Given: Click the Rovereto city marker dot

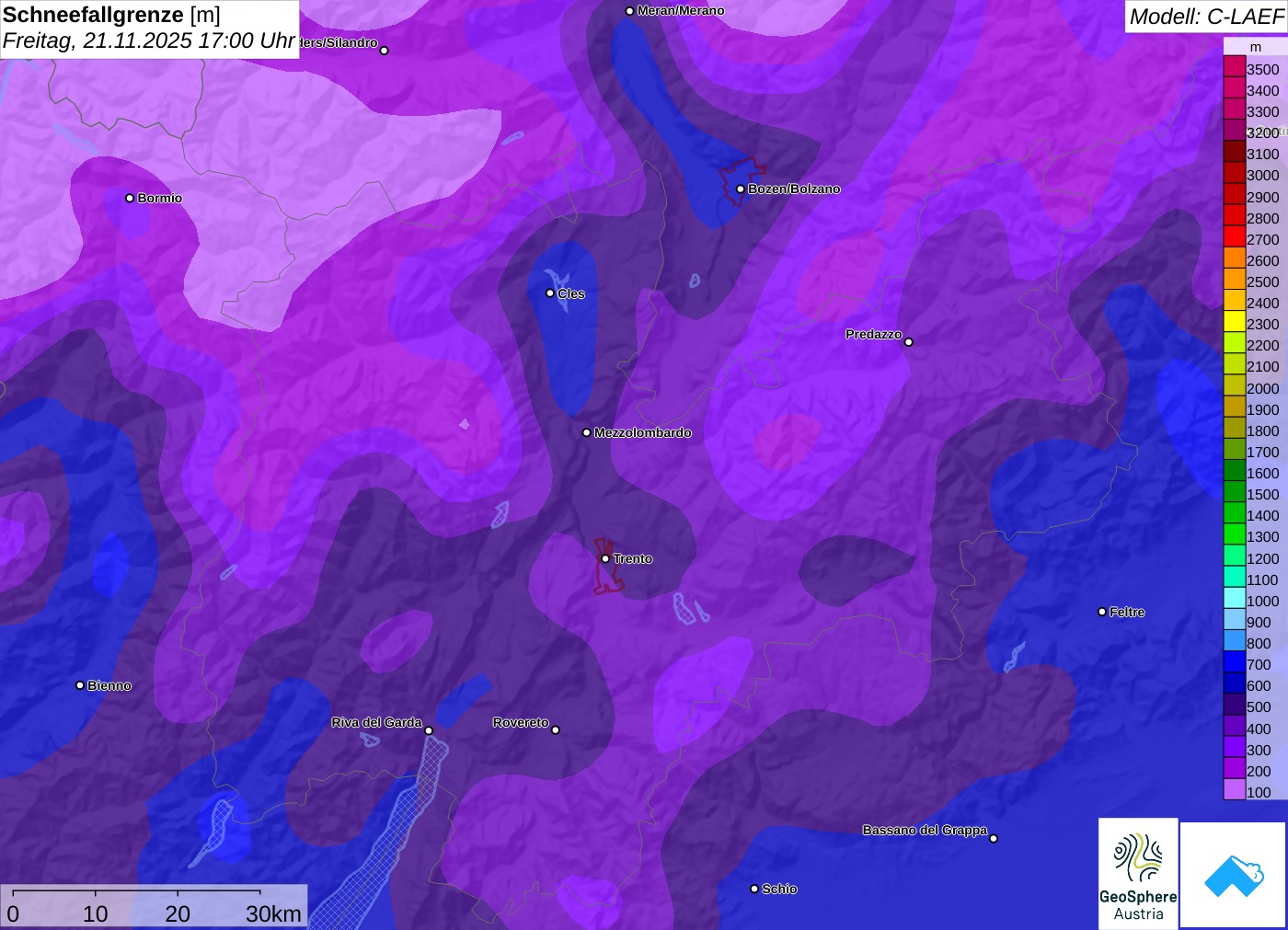Looking at the screenshot, I should [x=555, y=730].
